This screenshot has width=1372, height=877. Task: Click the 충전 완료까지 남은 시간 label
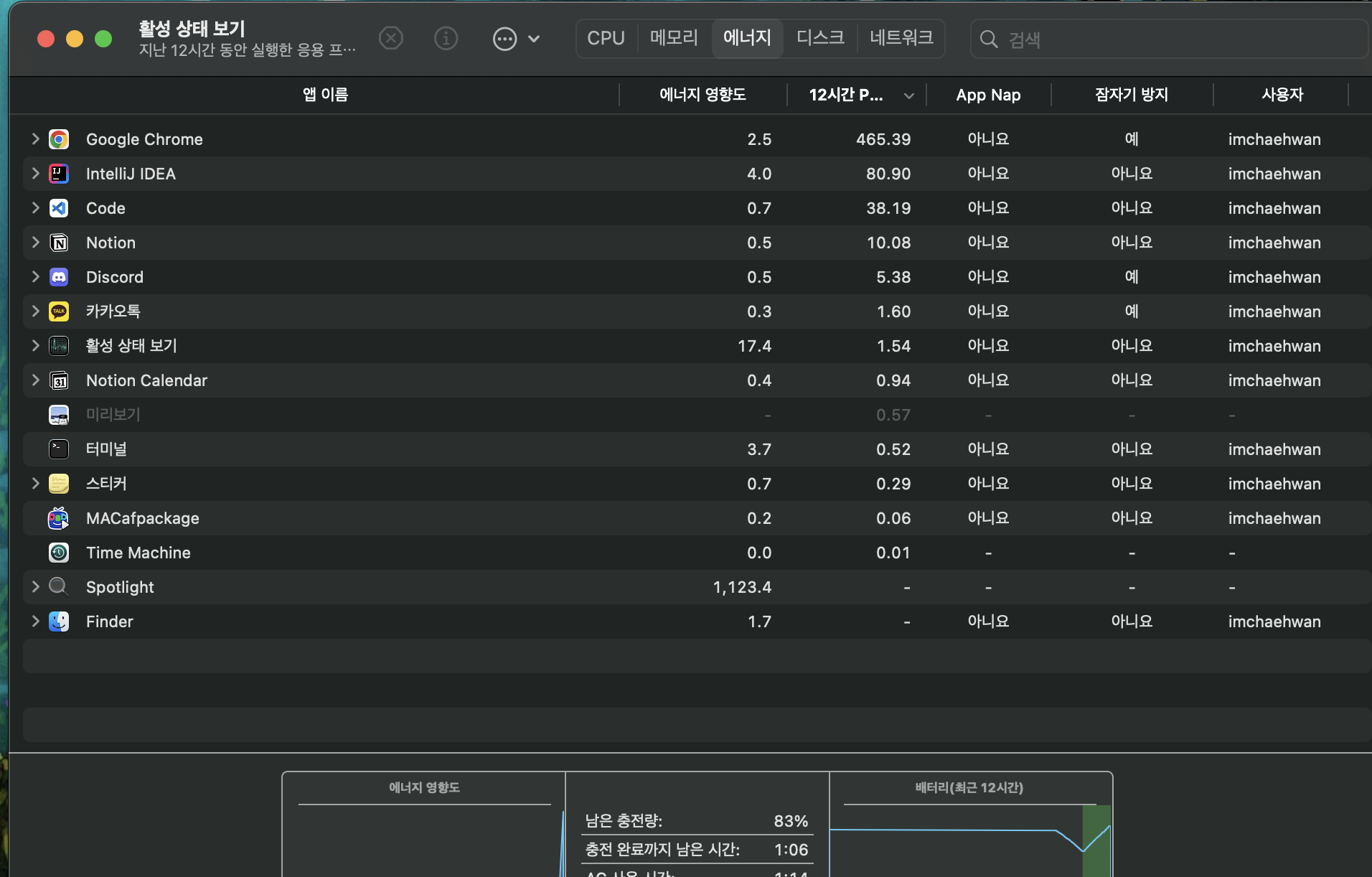662,850
